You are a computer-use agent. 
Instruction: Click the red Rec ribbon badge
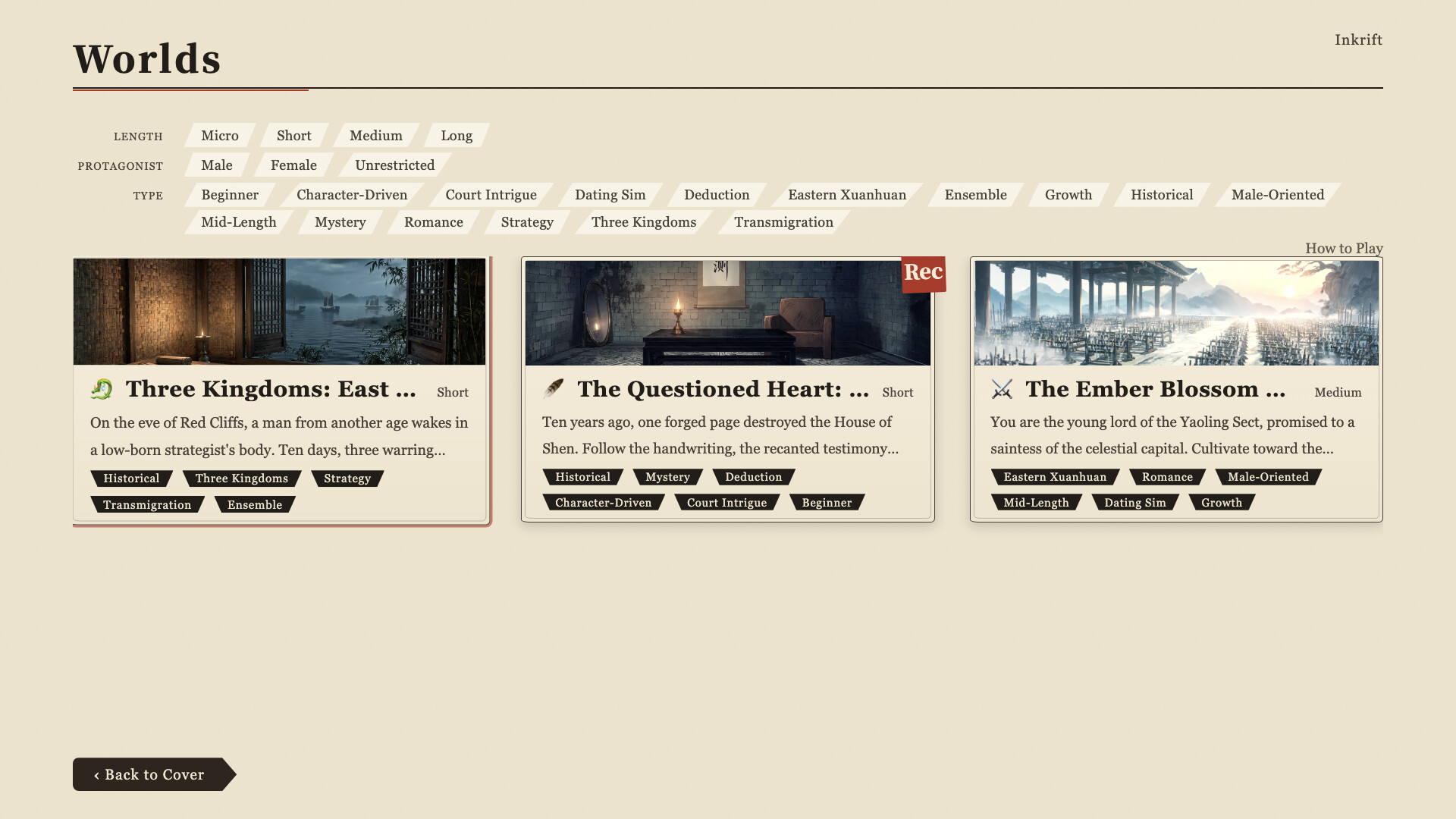[923, 273]
